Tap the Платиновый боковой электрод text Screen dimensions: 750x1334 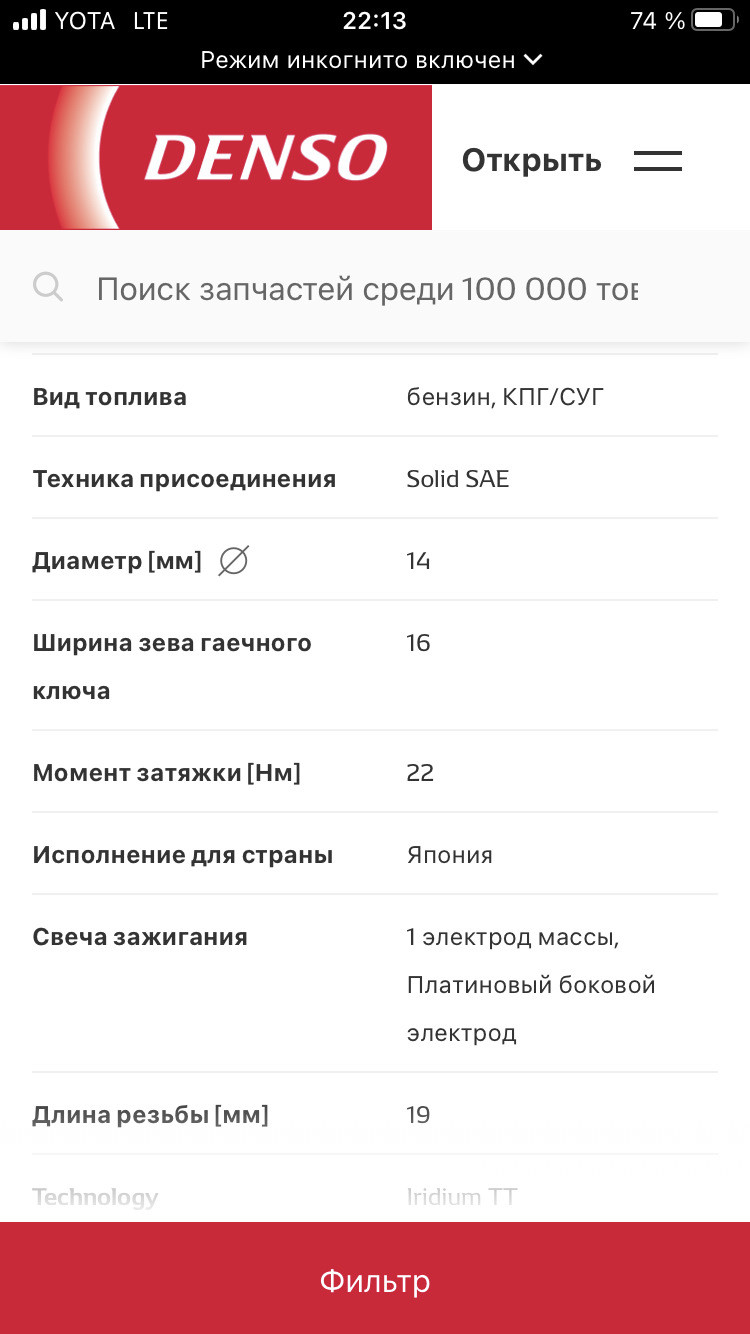531,1008
